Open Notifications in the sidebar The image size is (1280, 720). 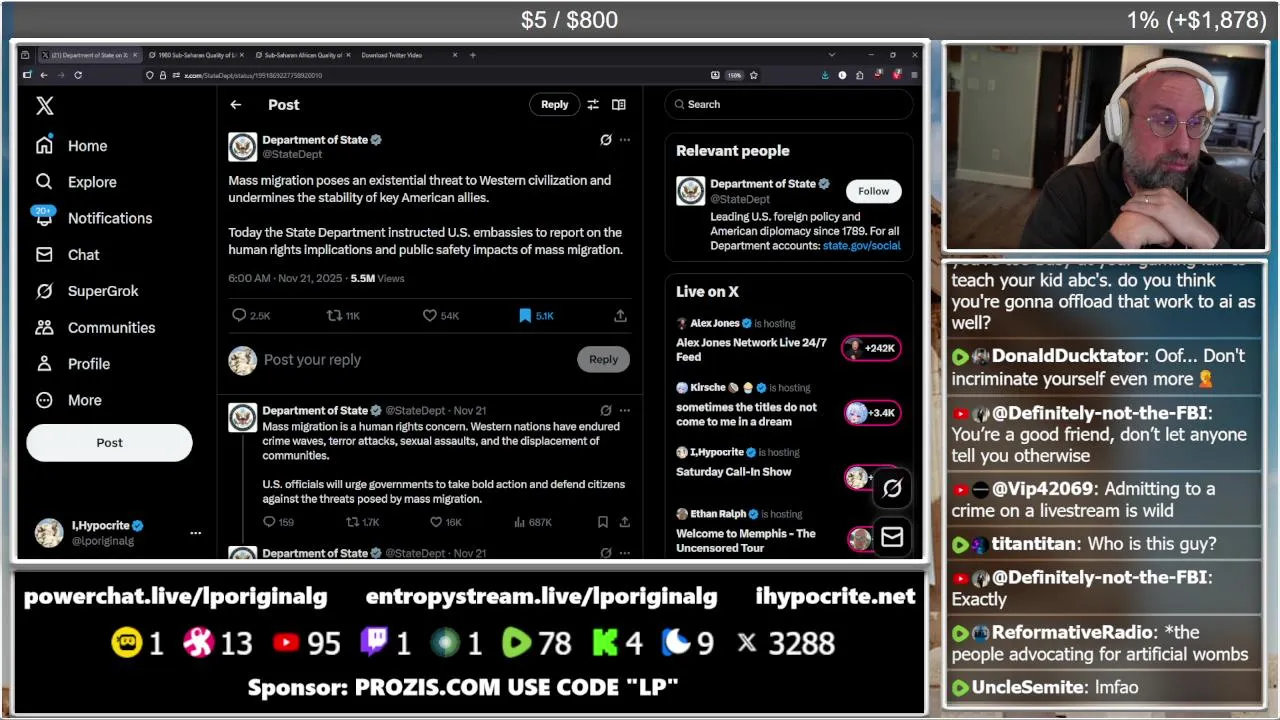click(x=93, y=218)
